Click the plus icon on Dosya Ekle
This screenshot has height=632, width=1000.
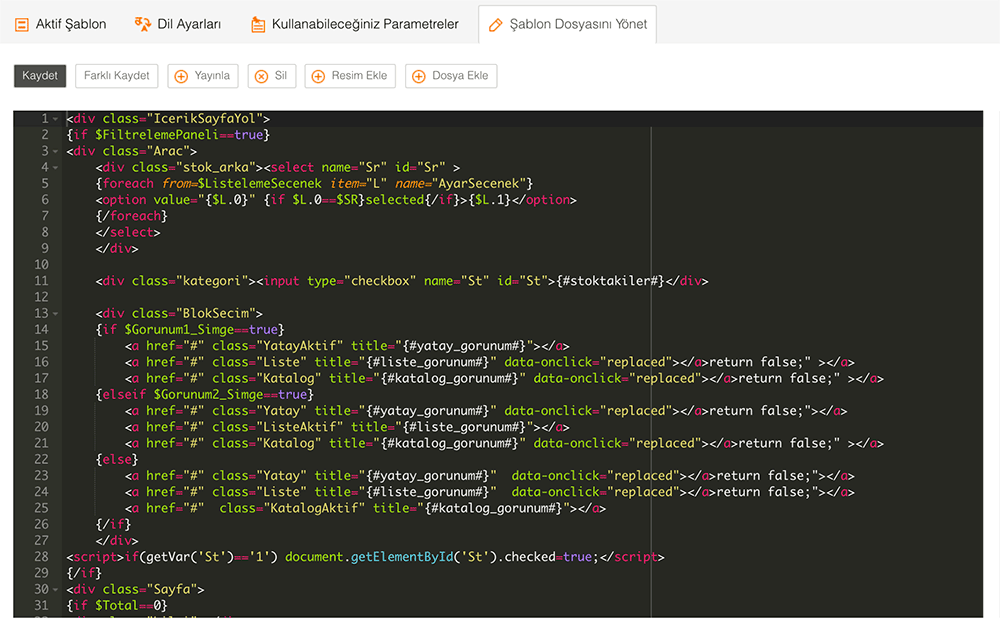tap(418, 77)
